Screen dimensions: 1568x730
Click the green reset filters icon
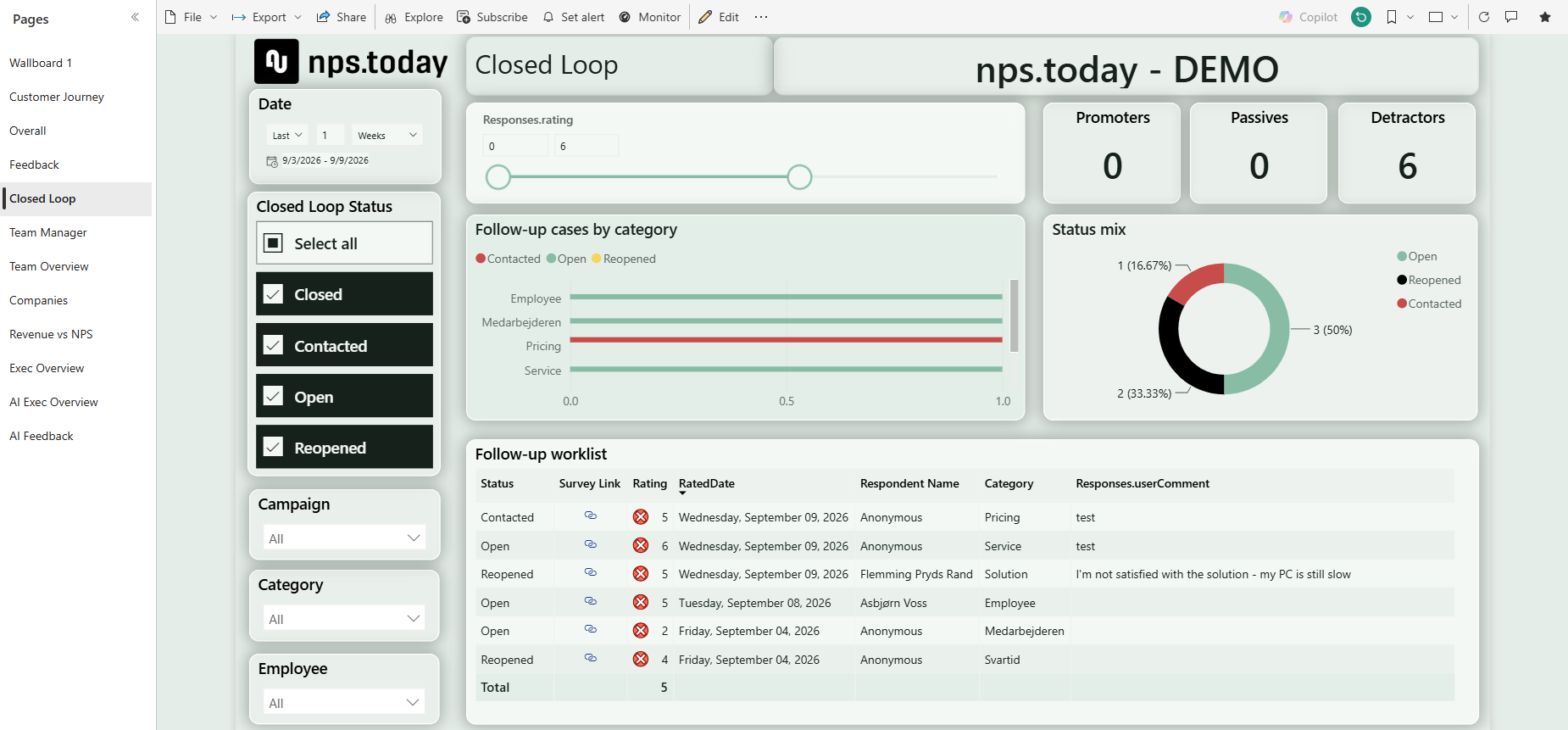coord(1361,17)
